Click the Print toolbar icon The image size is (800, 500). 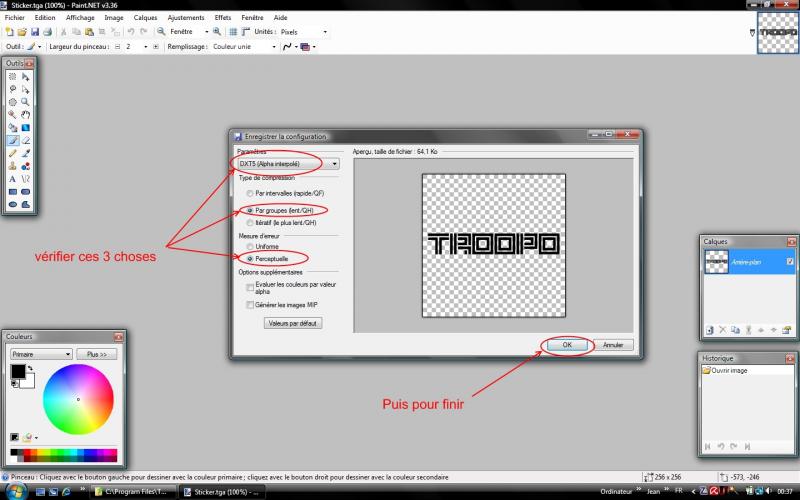click(x=47, y=32)
